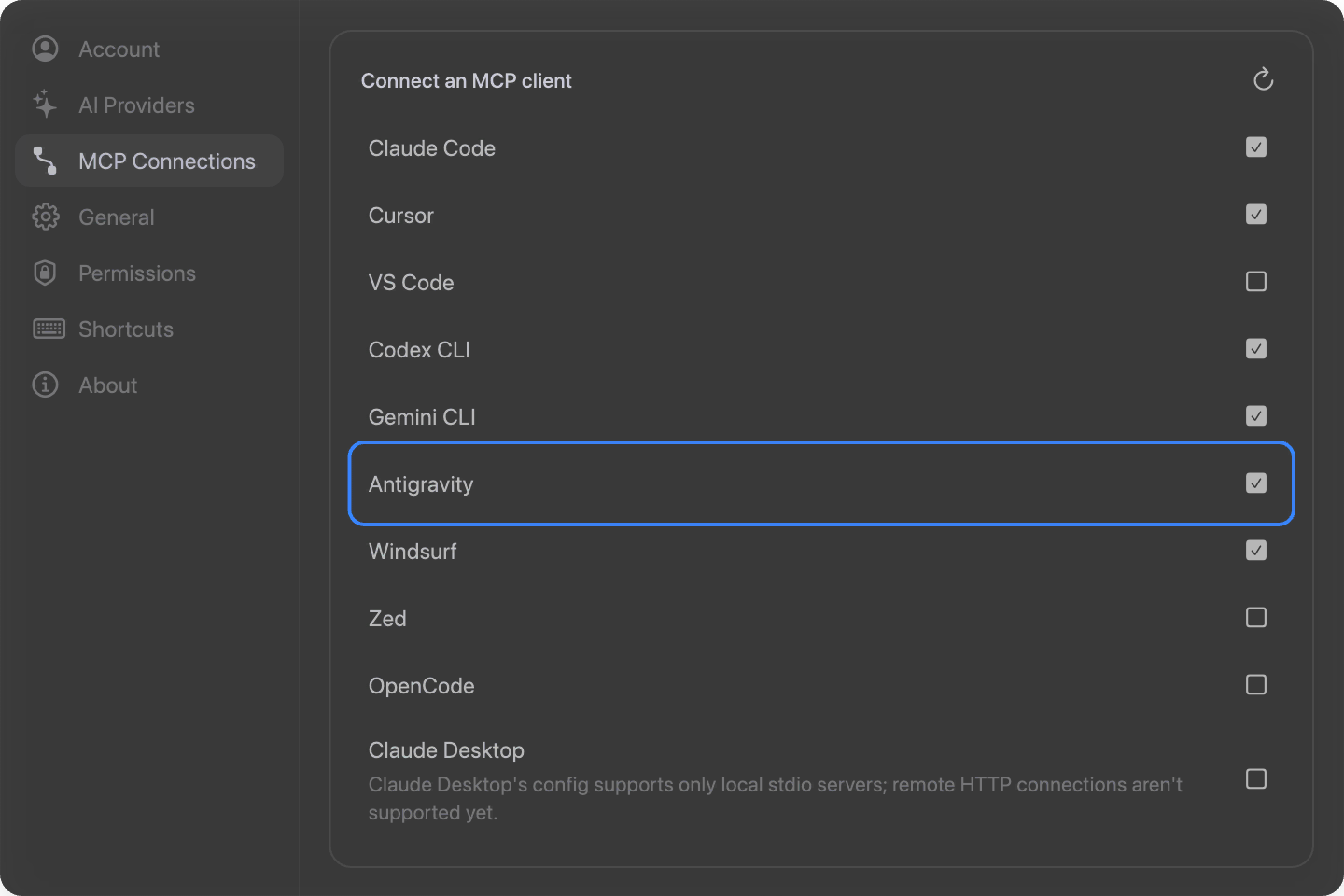The width and height of the screenshot is (1344, 896).
Task: Click the Permissions shield icon
Action: (45, 273)
